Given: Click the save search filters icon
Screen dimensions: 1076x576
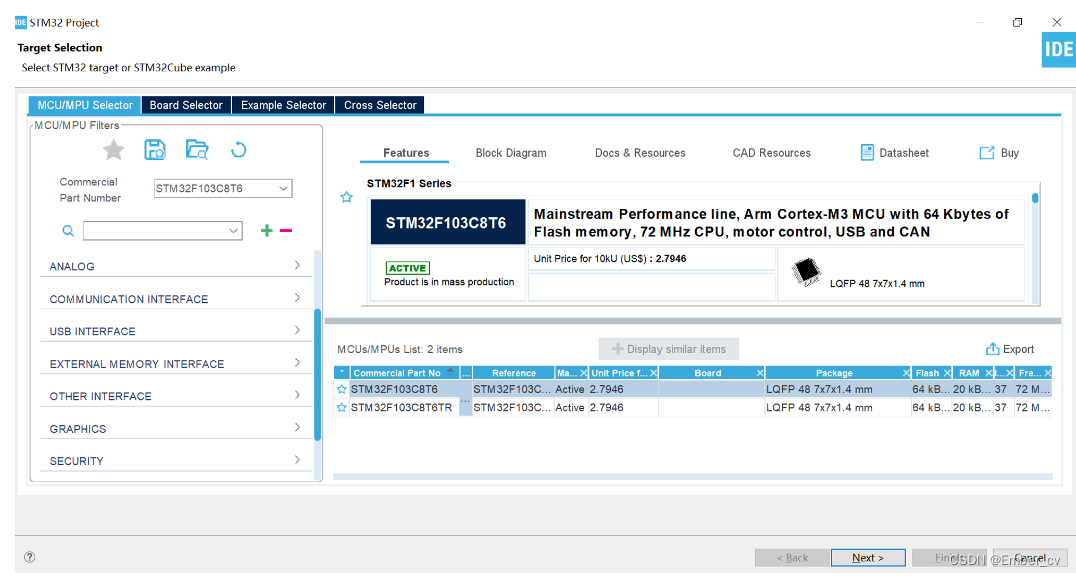Looking at the screenshot, I should tap(155, 150).
